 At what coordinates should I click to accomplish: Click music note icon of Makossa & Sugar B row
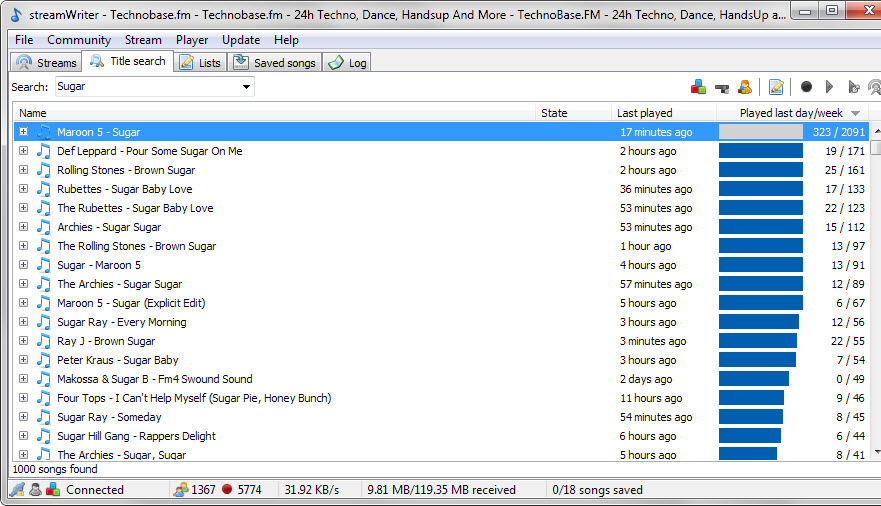click(x=44, y=379)
